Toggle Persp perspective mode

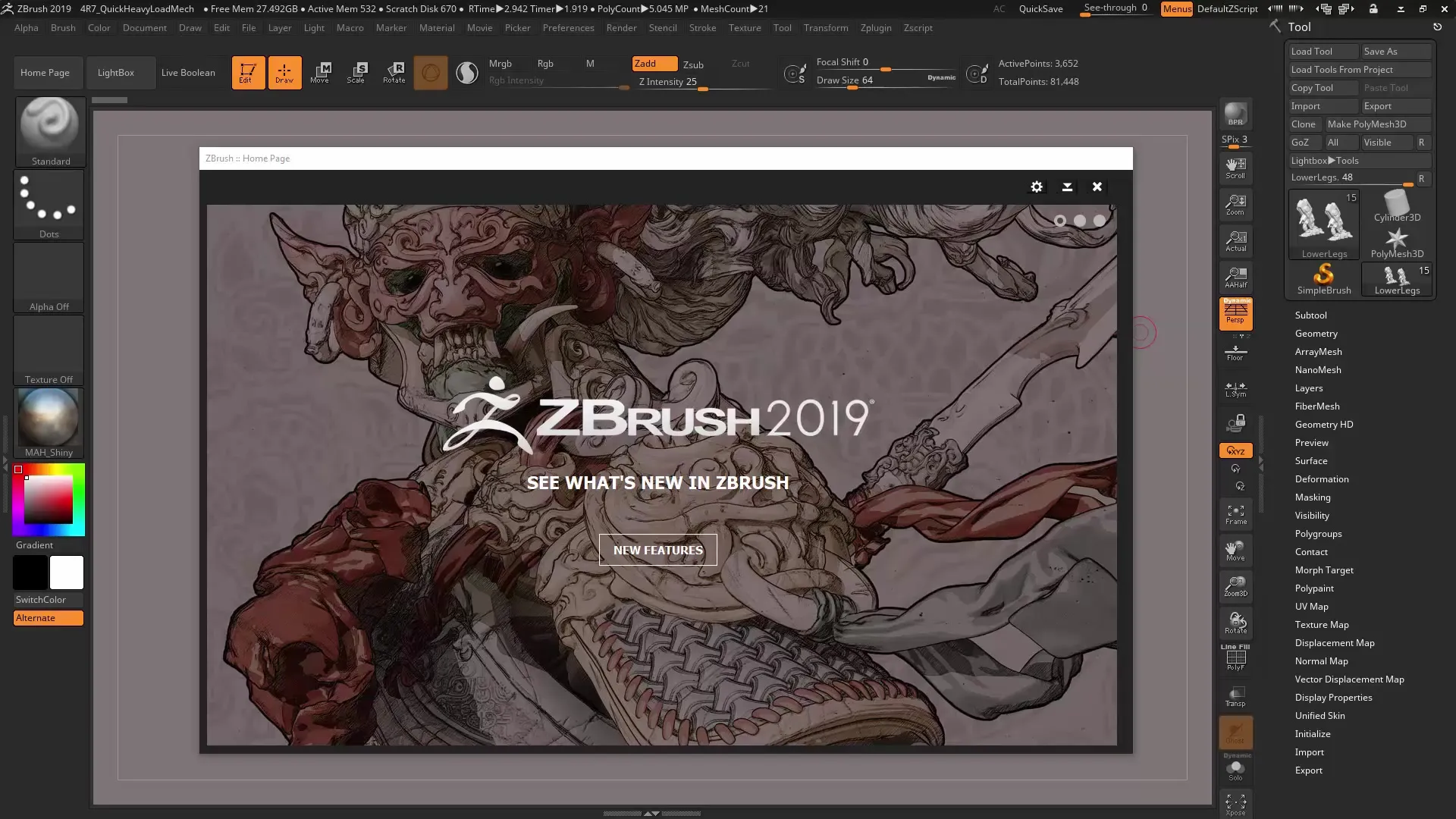pos(1235,313)
